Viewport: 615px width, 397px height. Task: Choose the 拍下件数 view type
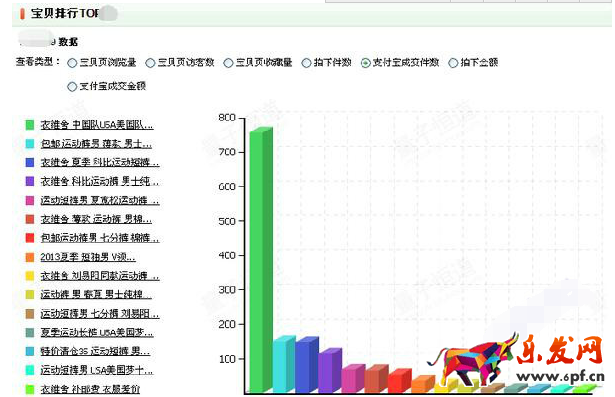(x=306, y=63)
